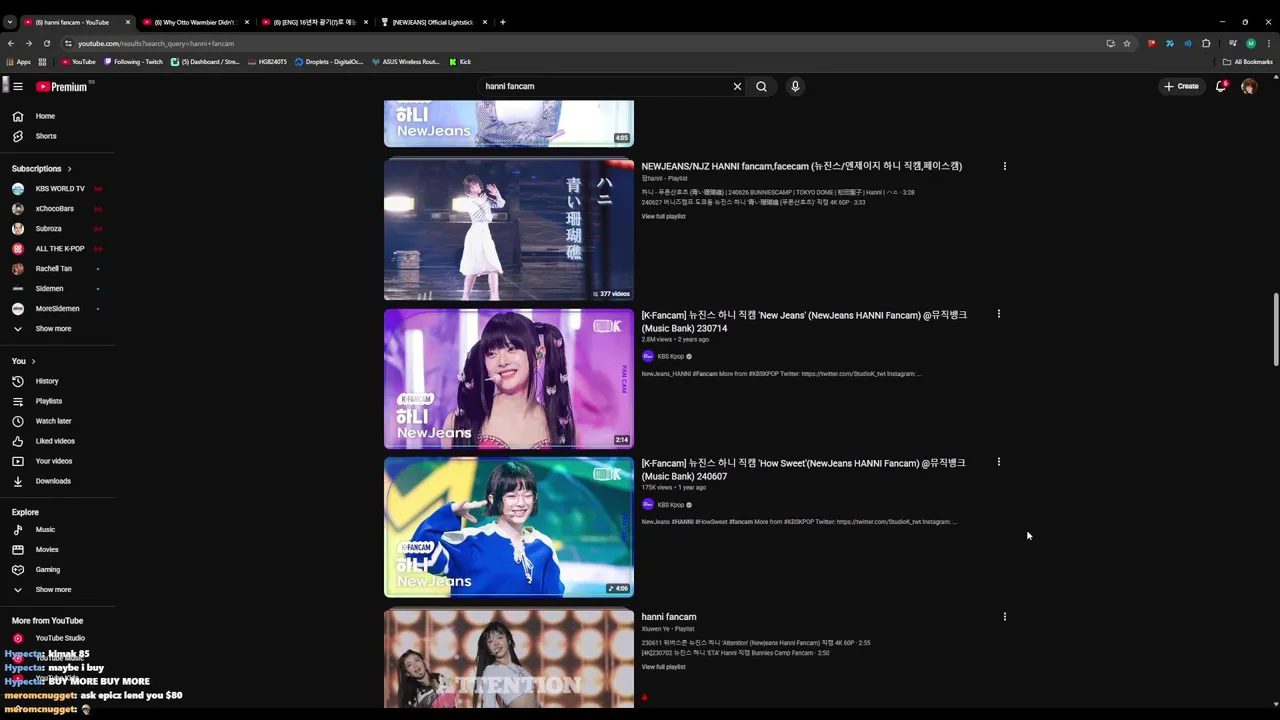Open the account avatar menu

[1249, 86]
